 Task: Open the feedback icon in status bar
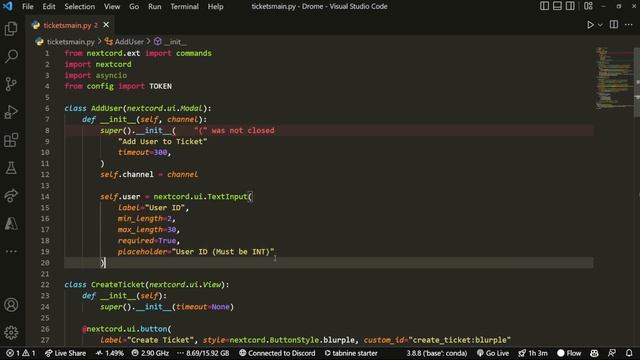click(612, 353)
